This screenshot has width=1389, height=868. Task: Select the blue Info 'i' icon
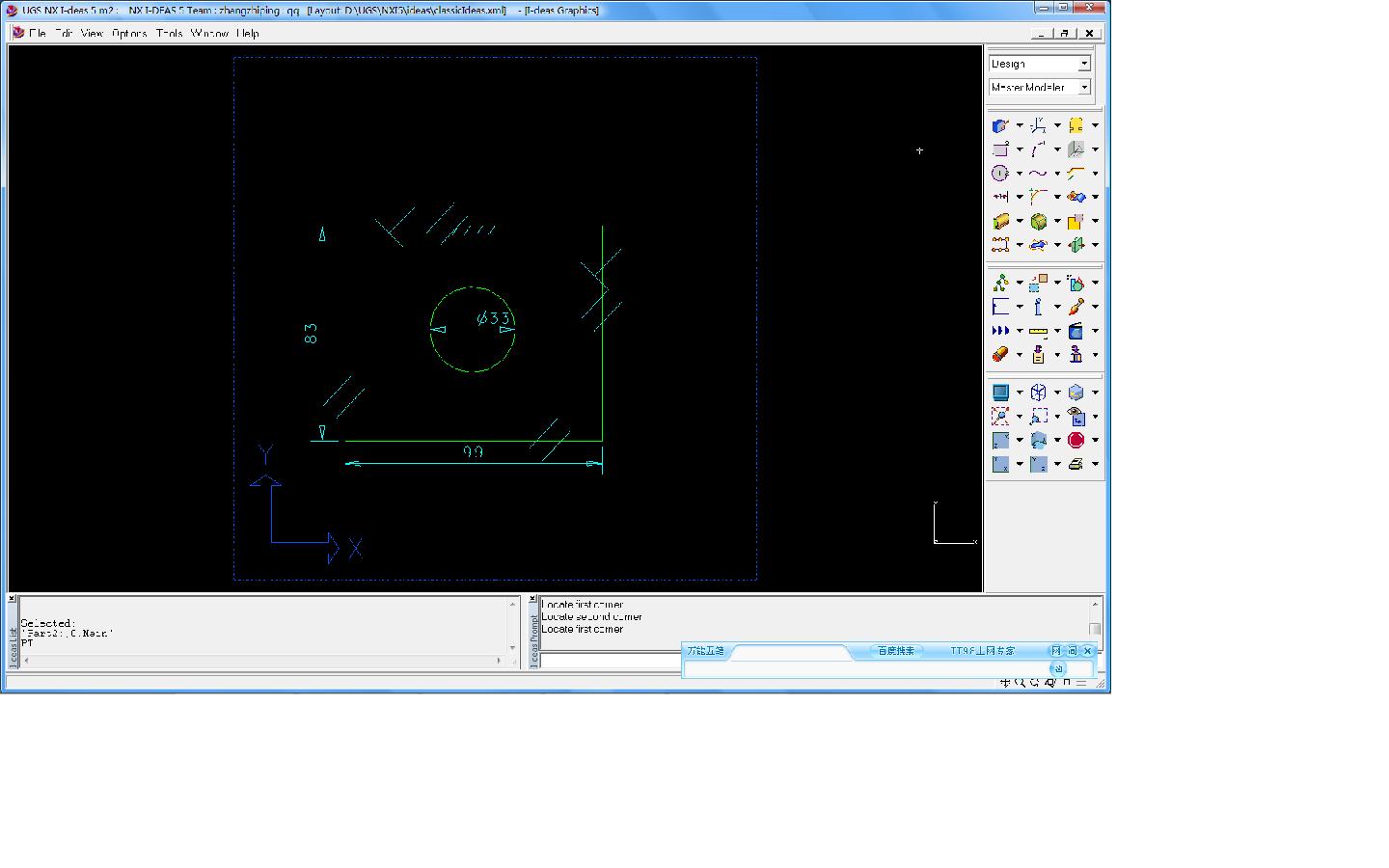coord(1038,307)
